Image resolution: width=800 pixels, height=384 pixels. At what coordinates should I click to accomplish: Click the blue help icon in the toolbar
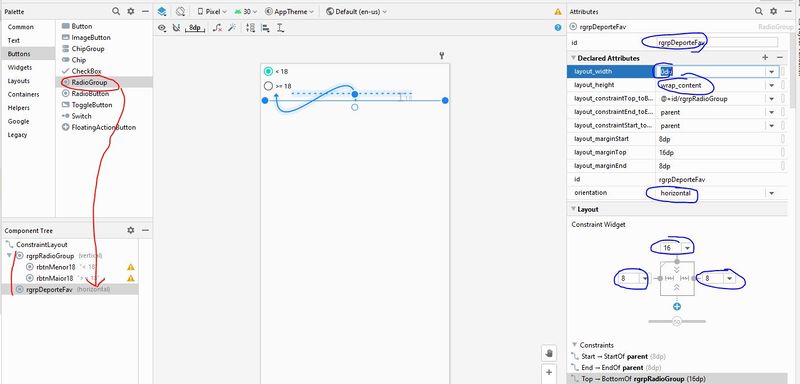[x=558, y=28]
